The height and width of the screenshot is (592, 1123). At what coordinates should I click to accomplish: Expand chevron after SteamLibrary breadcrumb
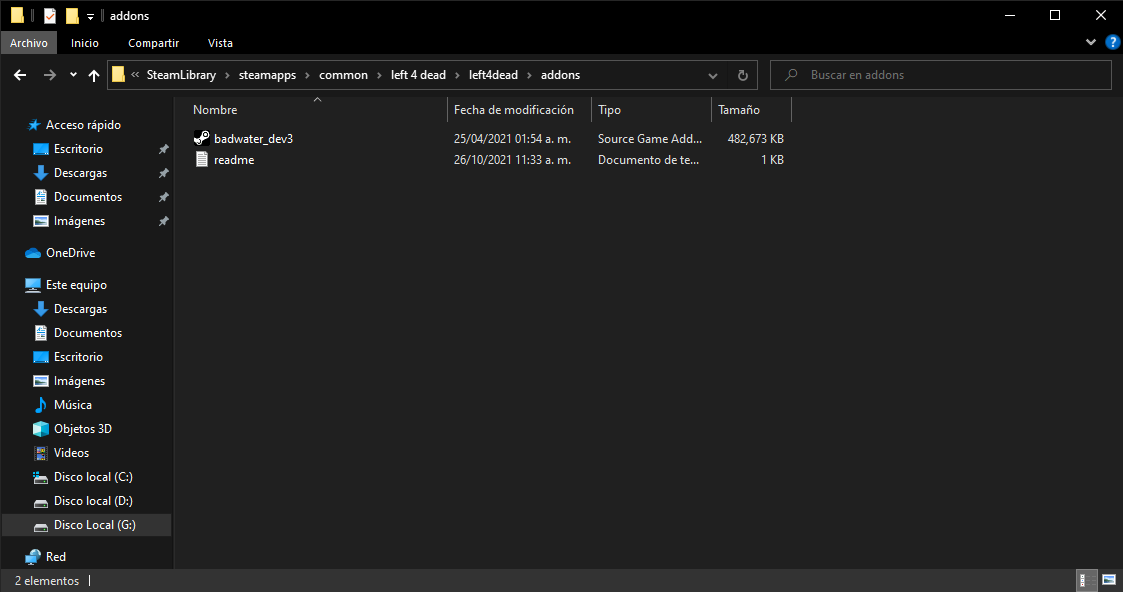pyautogui.click(x=227, y=75)
